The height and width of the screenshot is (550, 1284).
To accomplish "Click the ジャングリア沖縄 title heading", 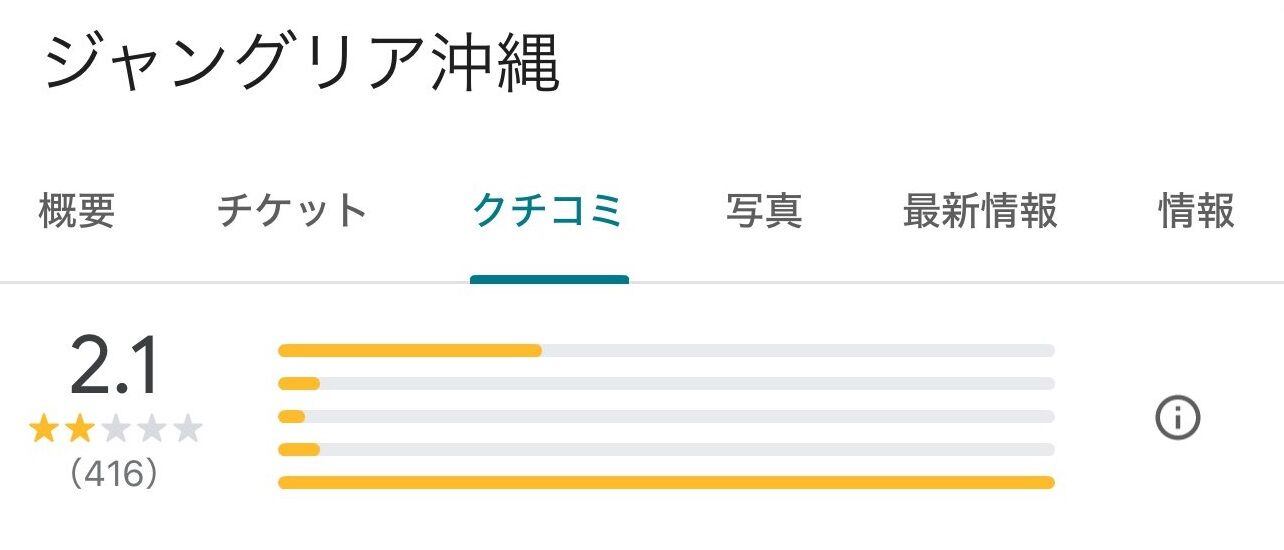I will pyautogui.click(x=301, y=66).
